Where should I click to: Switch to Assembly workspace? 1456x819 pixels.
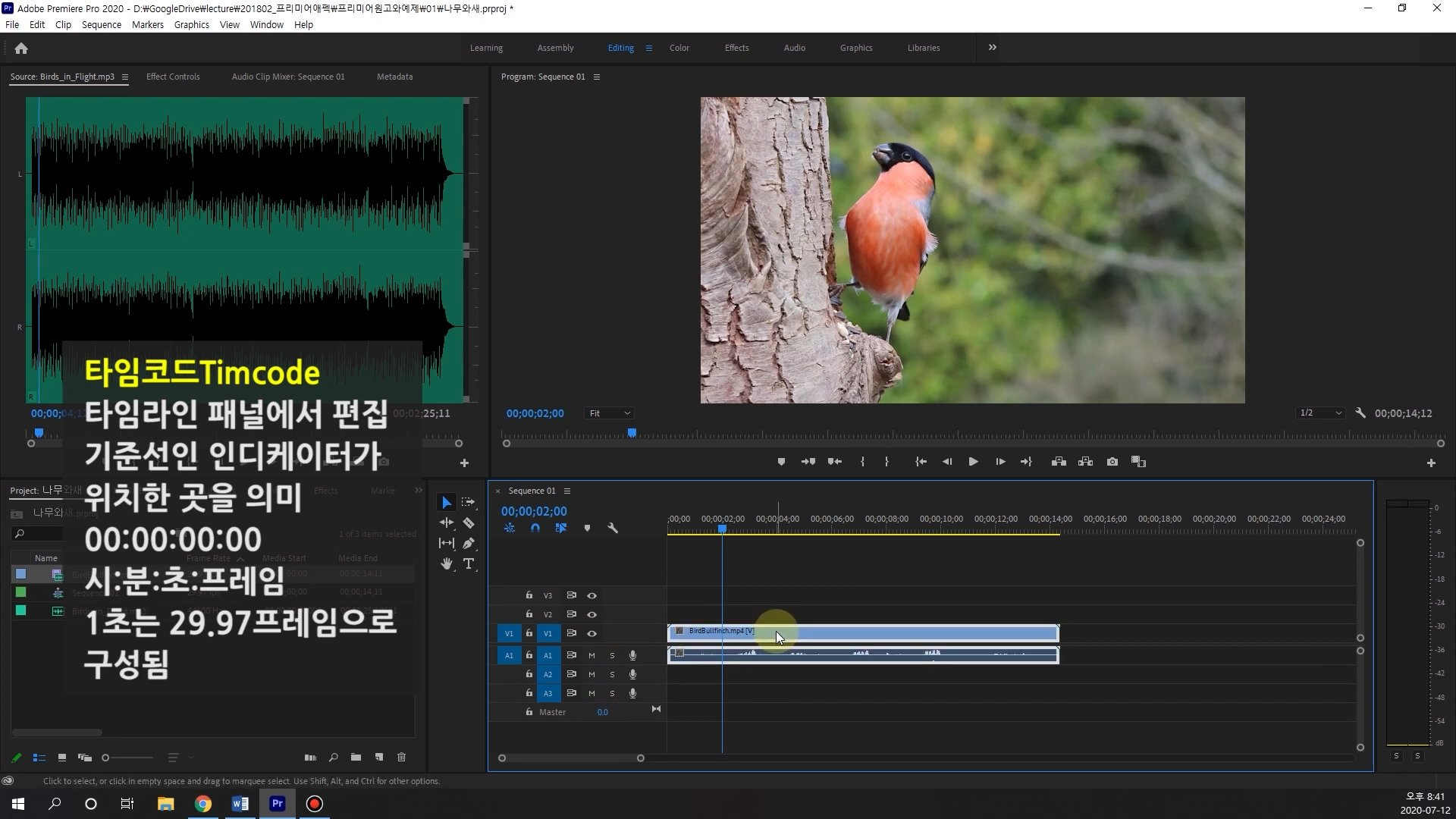click(556, 48)
